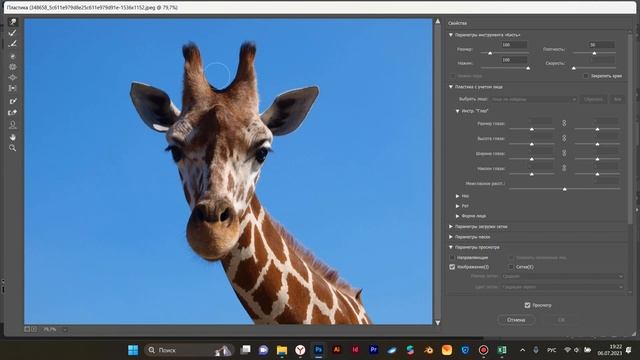The image size is (640, 360).
Task: Toggle link icon for eye width sliders
Action: tap(564, 153)
